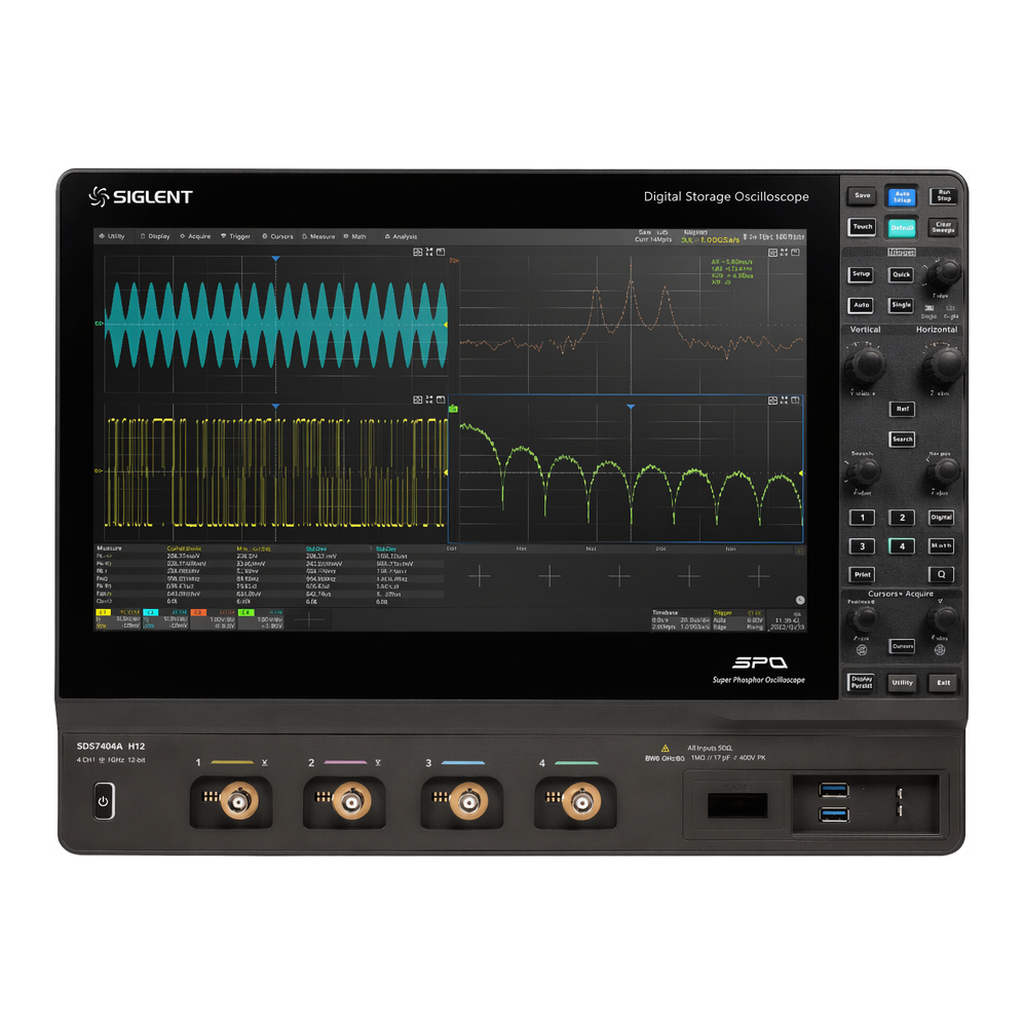
Task: Maximize the orange spectrum window with its expand icon
Action: point(784,252)
